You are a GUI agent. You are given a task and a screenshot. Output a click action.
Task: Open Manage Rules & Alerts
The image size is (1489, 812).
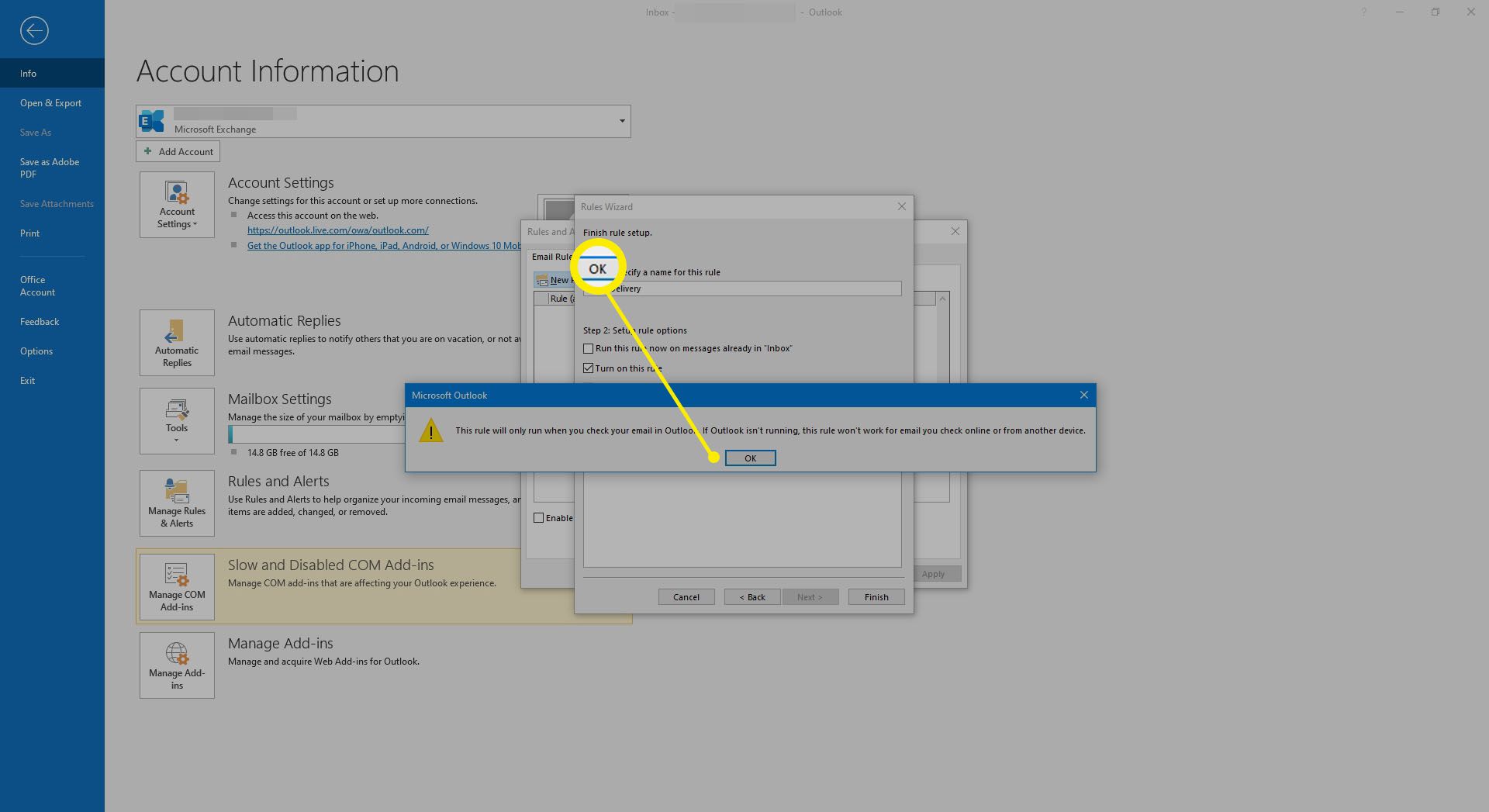[x=177, y=503]
